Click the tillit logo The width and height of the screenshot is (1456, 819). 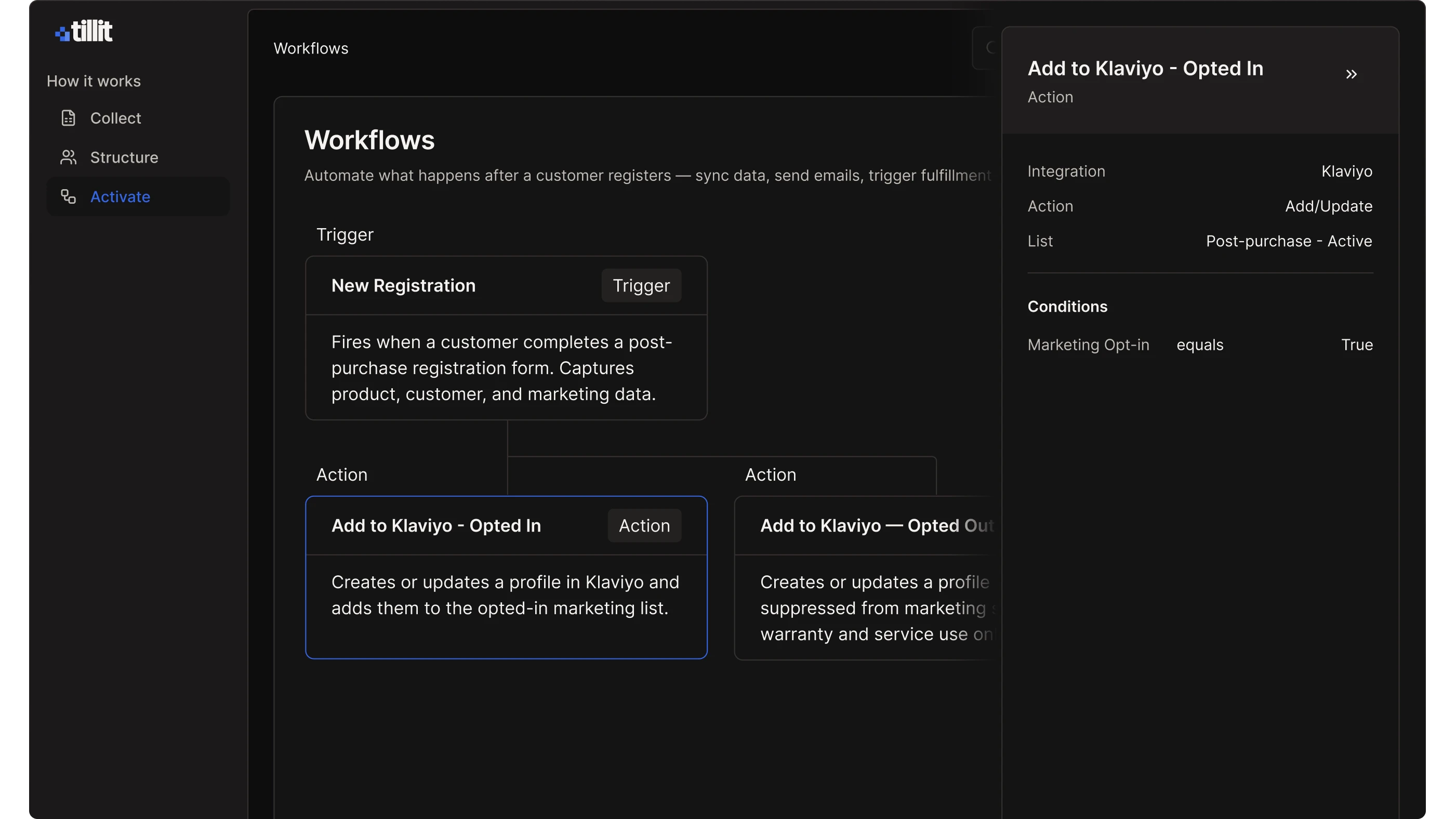click(x=84, y=31)
